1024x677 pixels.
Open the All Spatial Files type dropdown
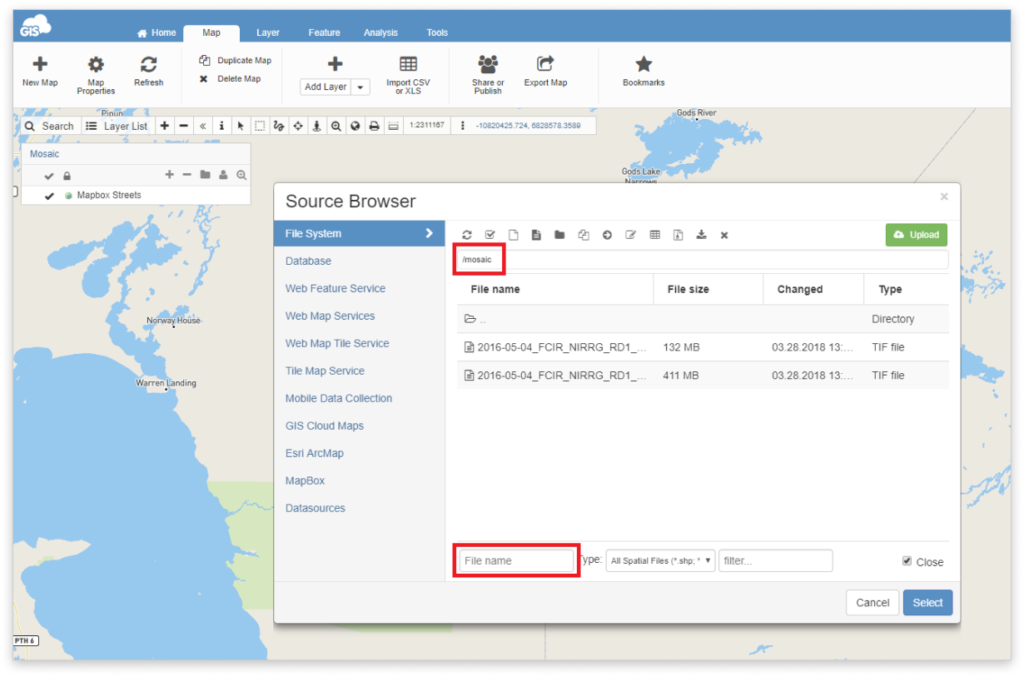point(660,561)
